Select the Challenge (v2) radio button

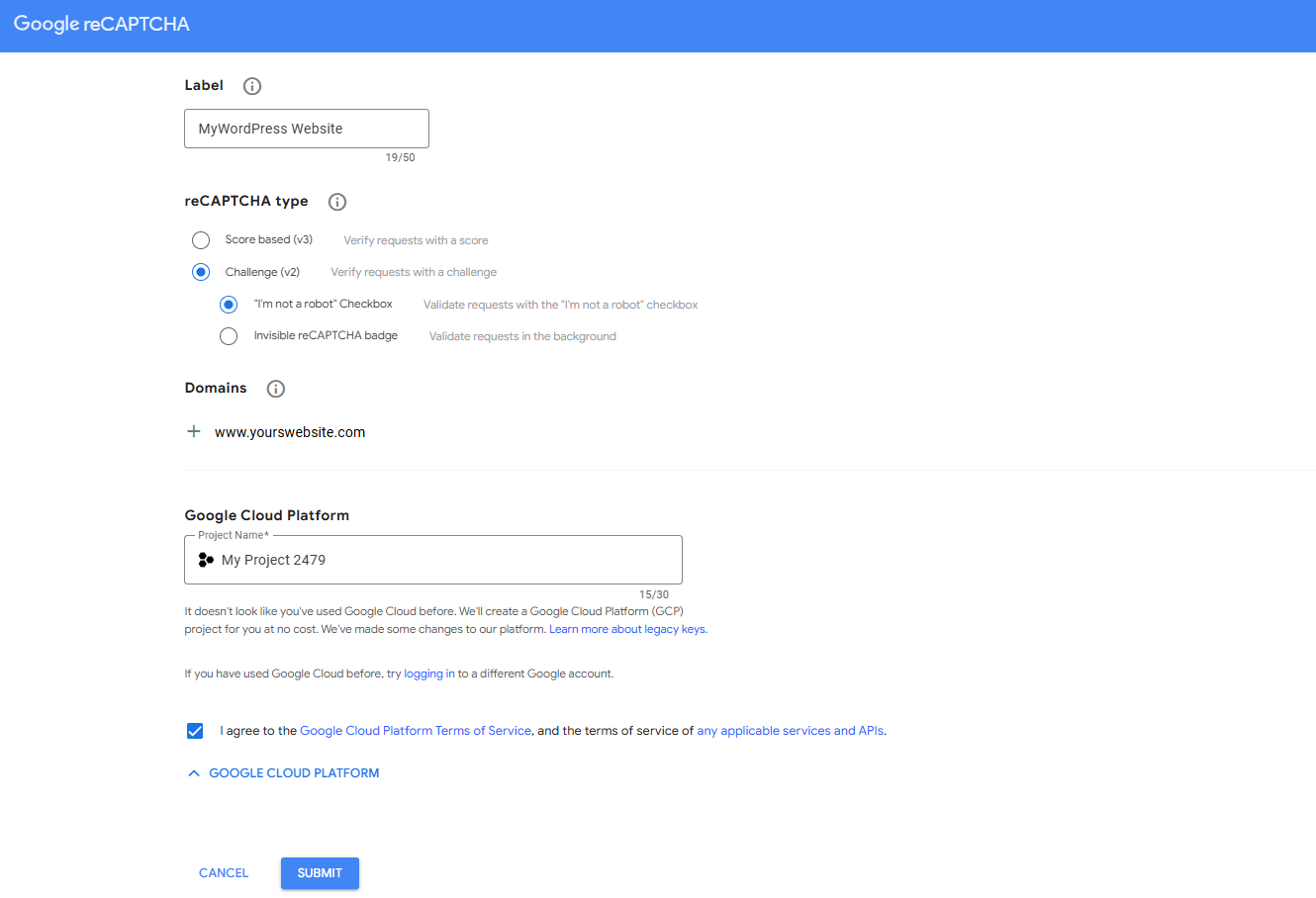[201, 272]
